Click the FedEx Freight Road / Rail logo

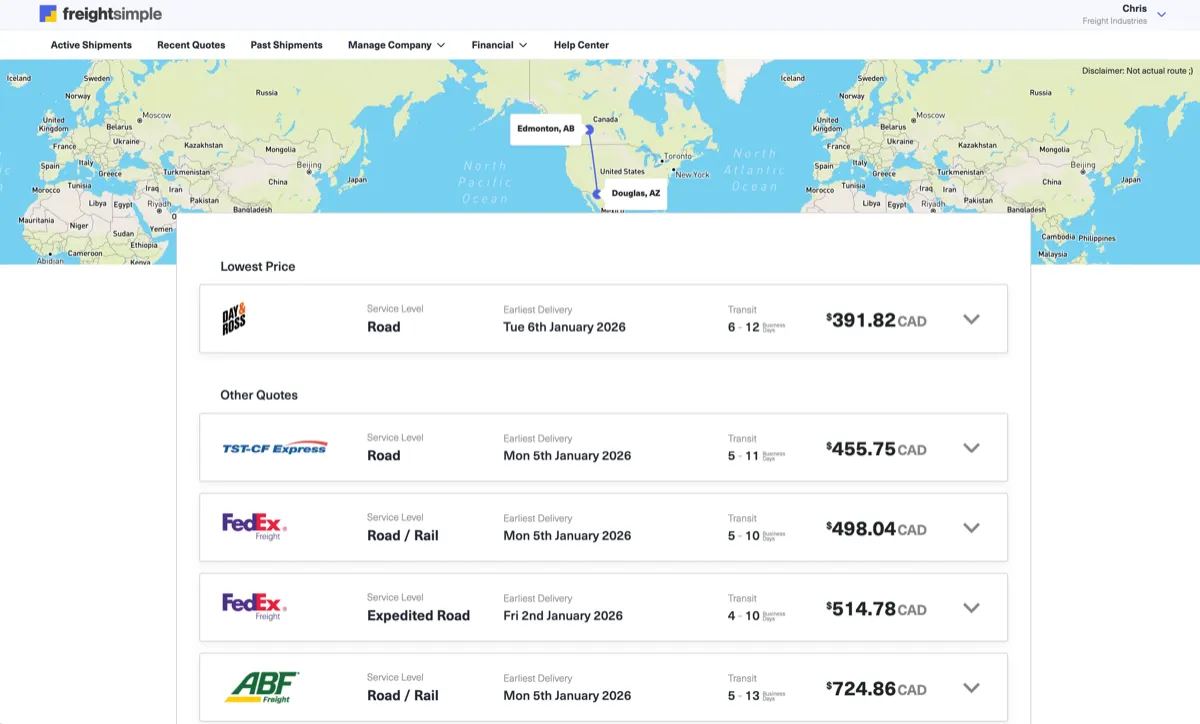pos(254,527)
